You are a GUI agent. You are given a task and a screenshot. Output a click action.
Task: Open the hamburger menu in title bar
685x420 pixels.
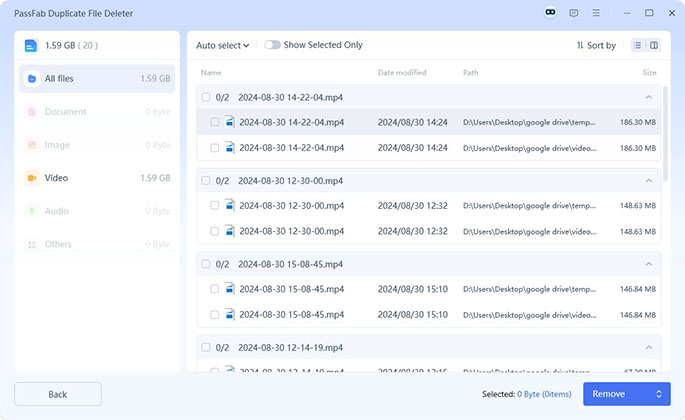(597, 13)
